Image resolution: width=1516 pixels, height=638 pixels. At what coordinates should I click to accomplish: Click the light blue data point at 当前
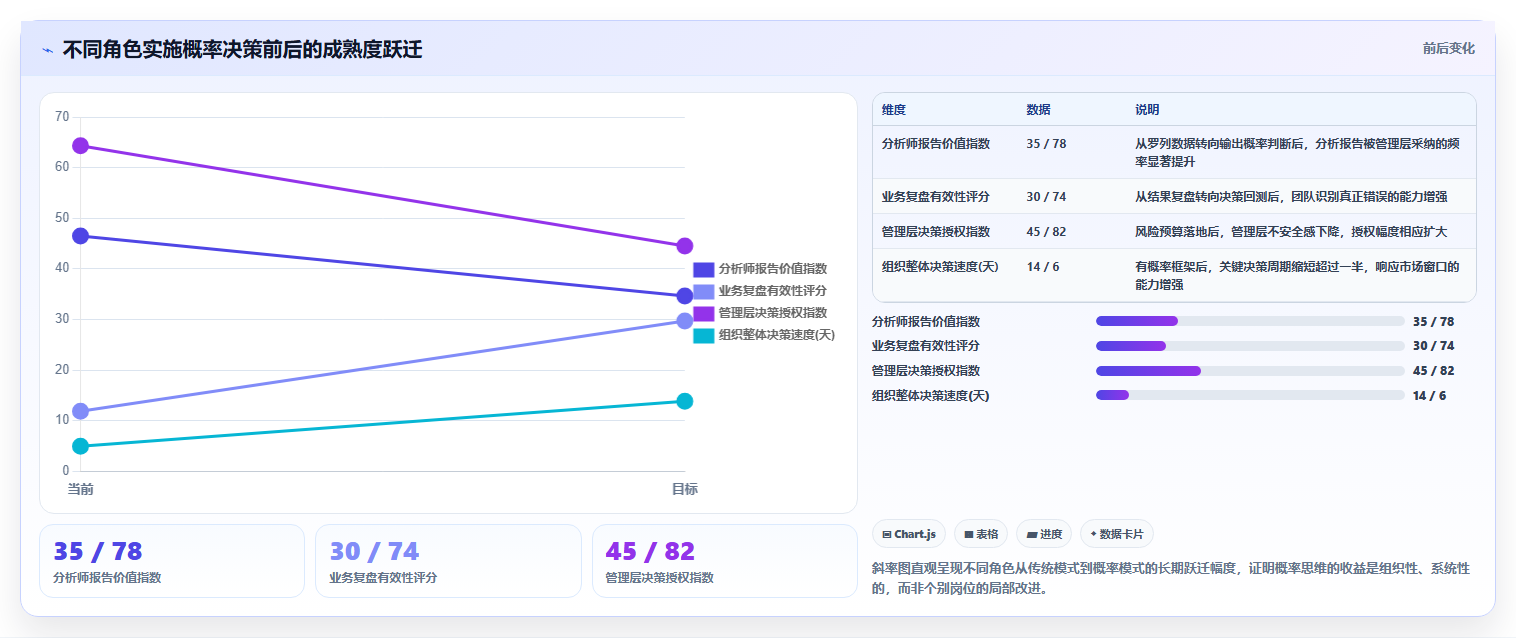(81, 411)
